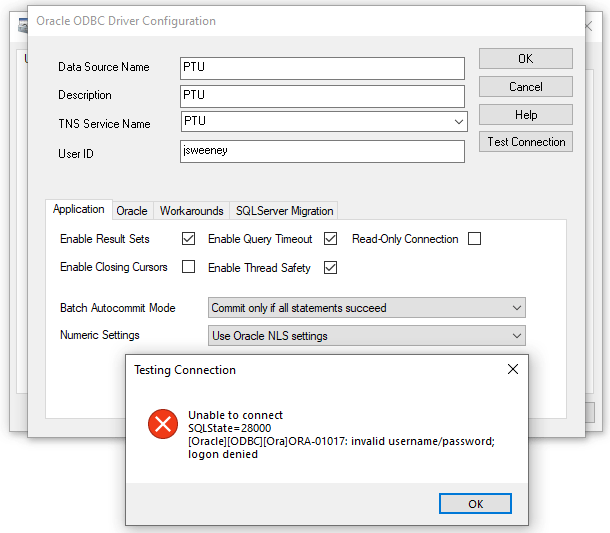Screen dimensions: 610x533
Task: Select the Application tab
Action: (79, 209)
